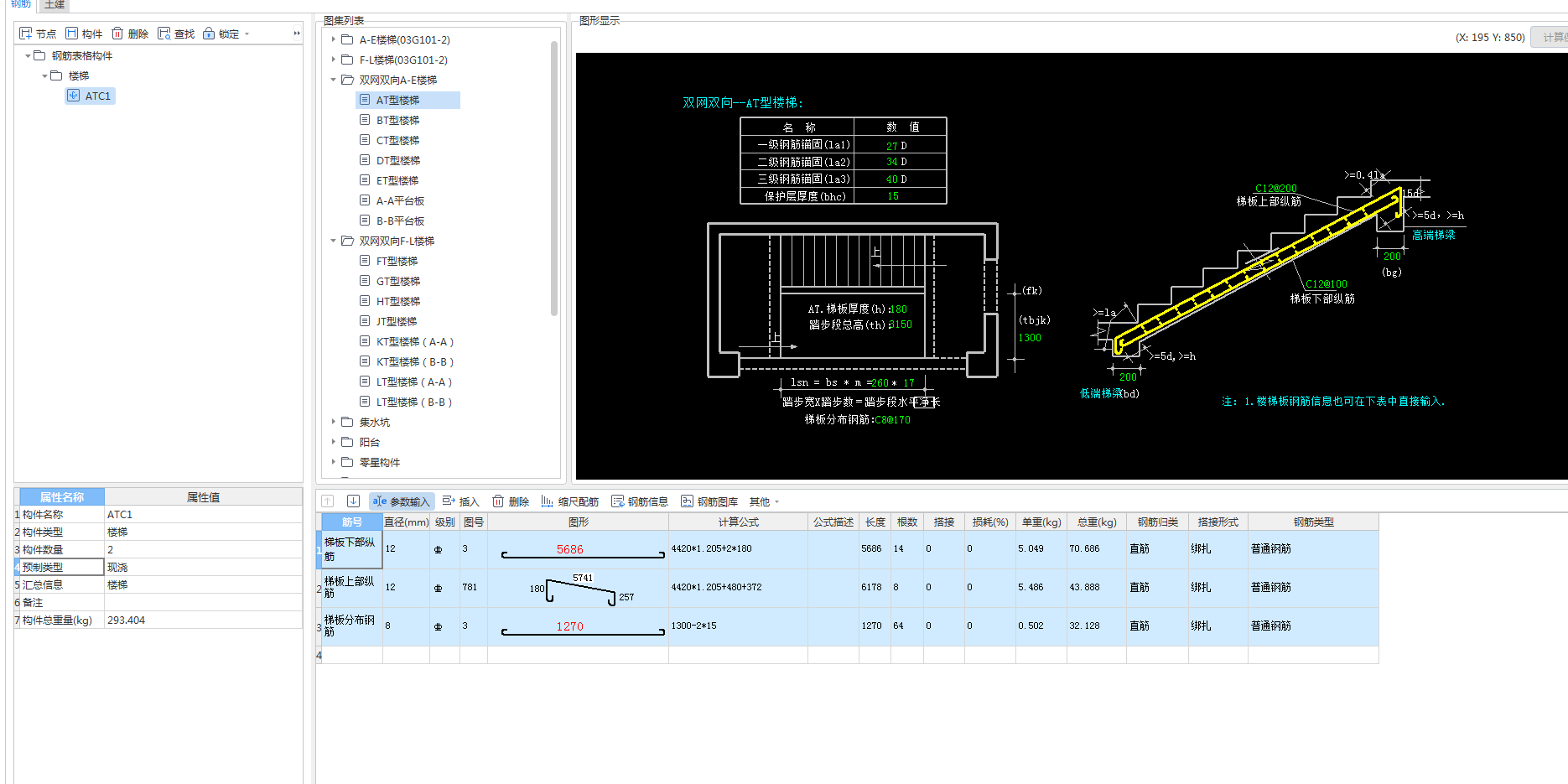The width and height of the screenshot is (1568, 784).
Task: Click 删除 in the rebar toolbar
Action: (x=511, y=501)
